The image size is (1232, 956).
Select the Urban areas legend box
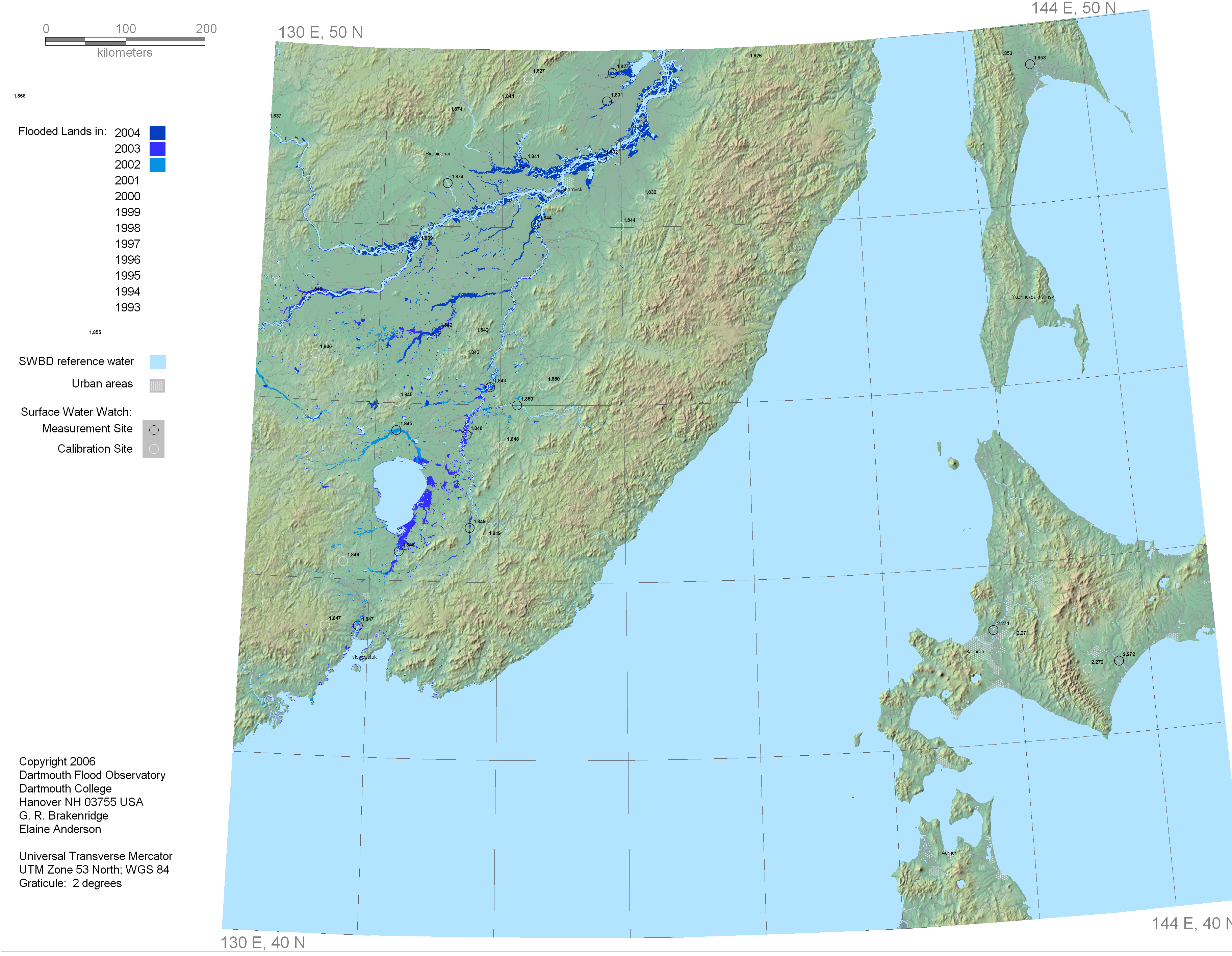click(157, 385)
